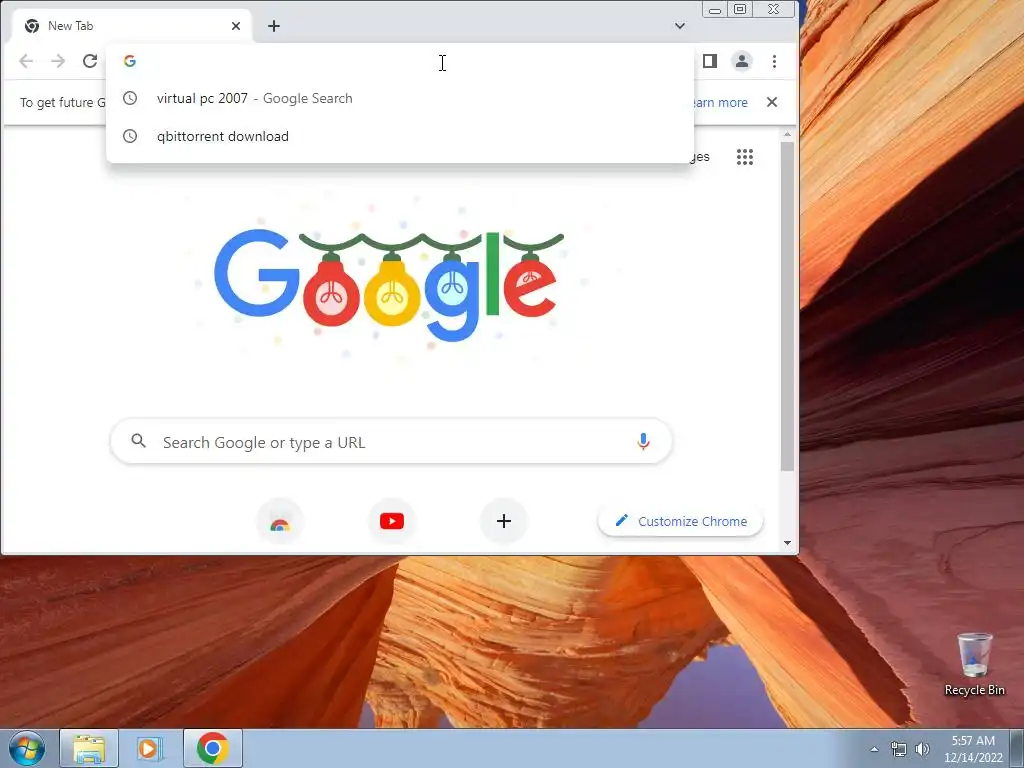Image resolution: width=1024 pixels, height=768 pixels.
Task: Go forward with the forward arrow
Action: (x=58, y=61)
